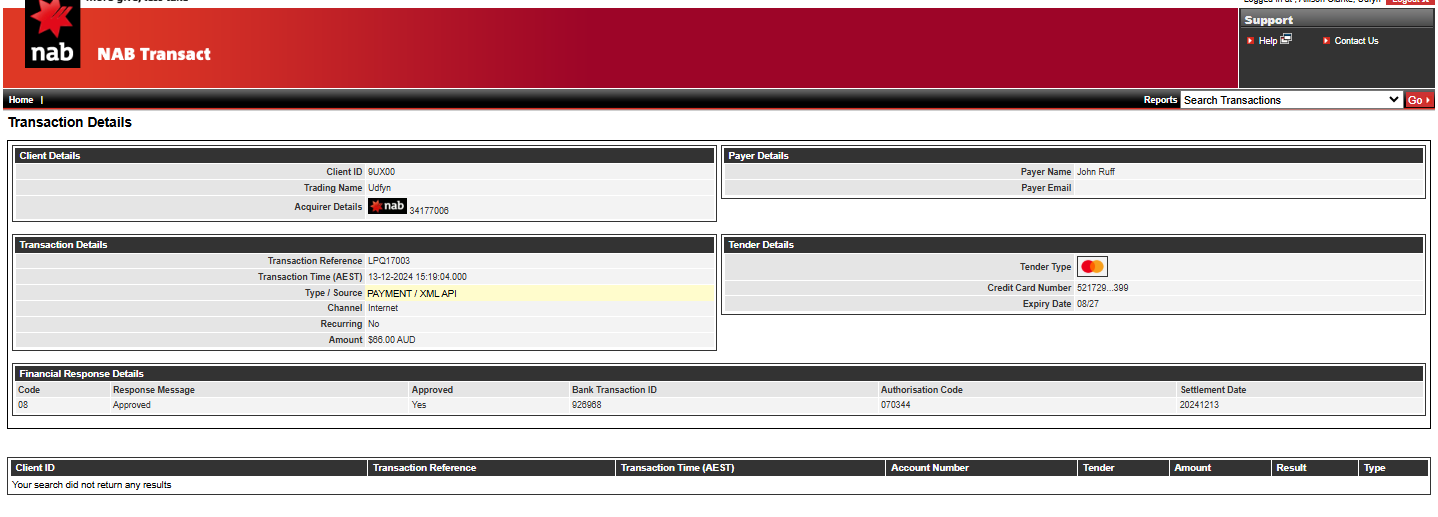Select the transaction time 13-12-2024 15:19:04.000
This screenshot has width=1438, height=517.
417,277
